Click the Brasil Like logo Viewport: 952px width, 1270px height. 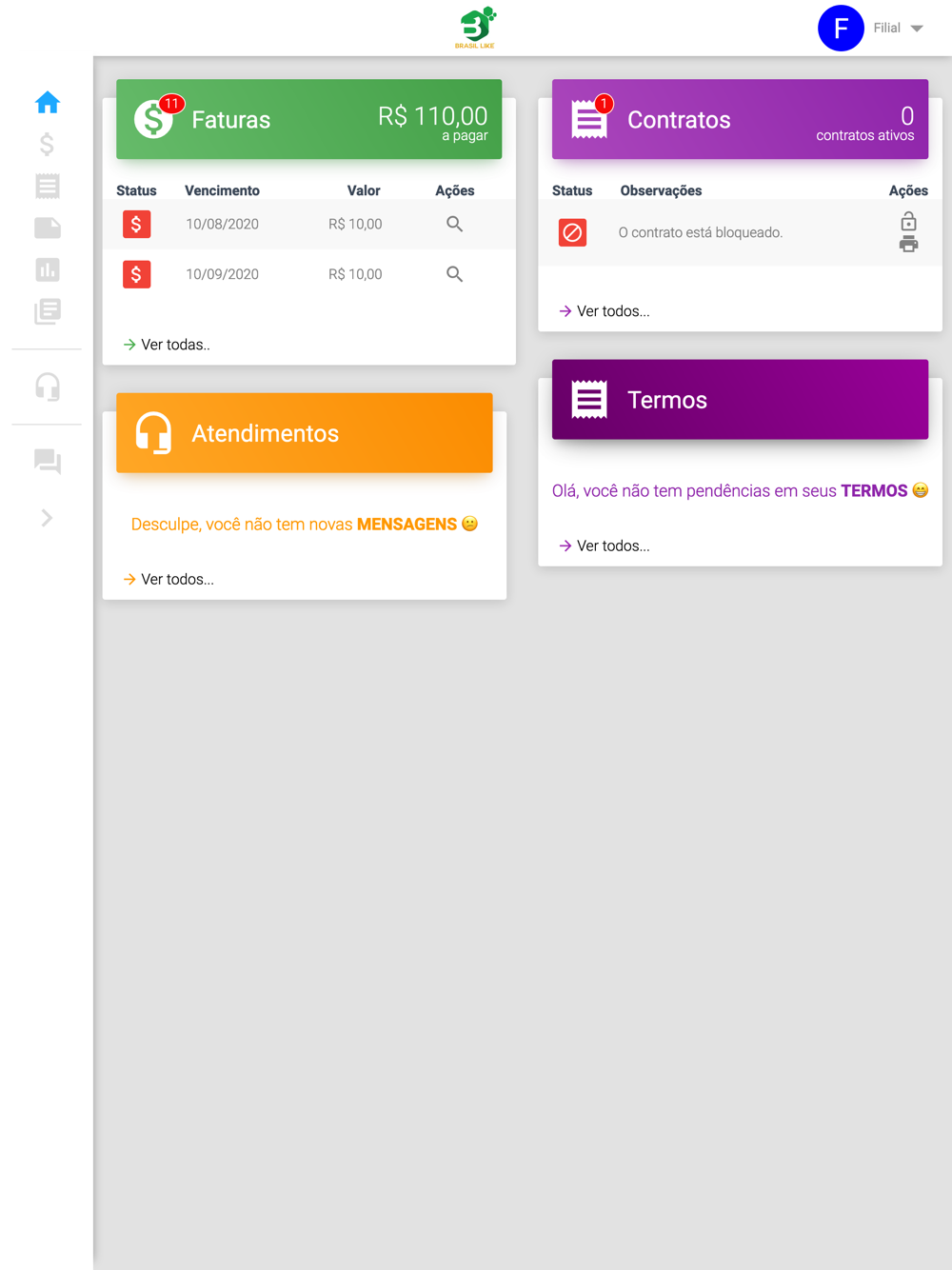pyautogui.click(x=475, y=28)
